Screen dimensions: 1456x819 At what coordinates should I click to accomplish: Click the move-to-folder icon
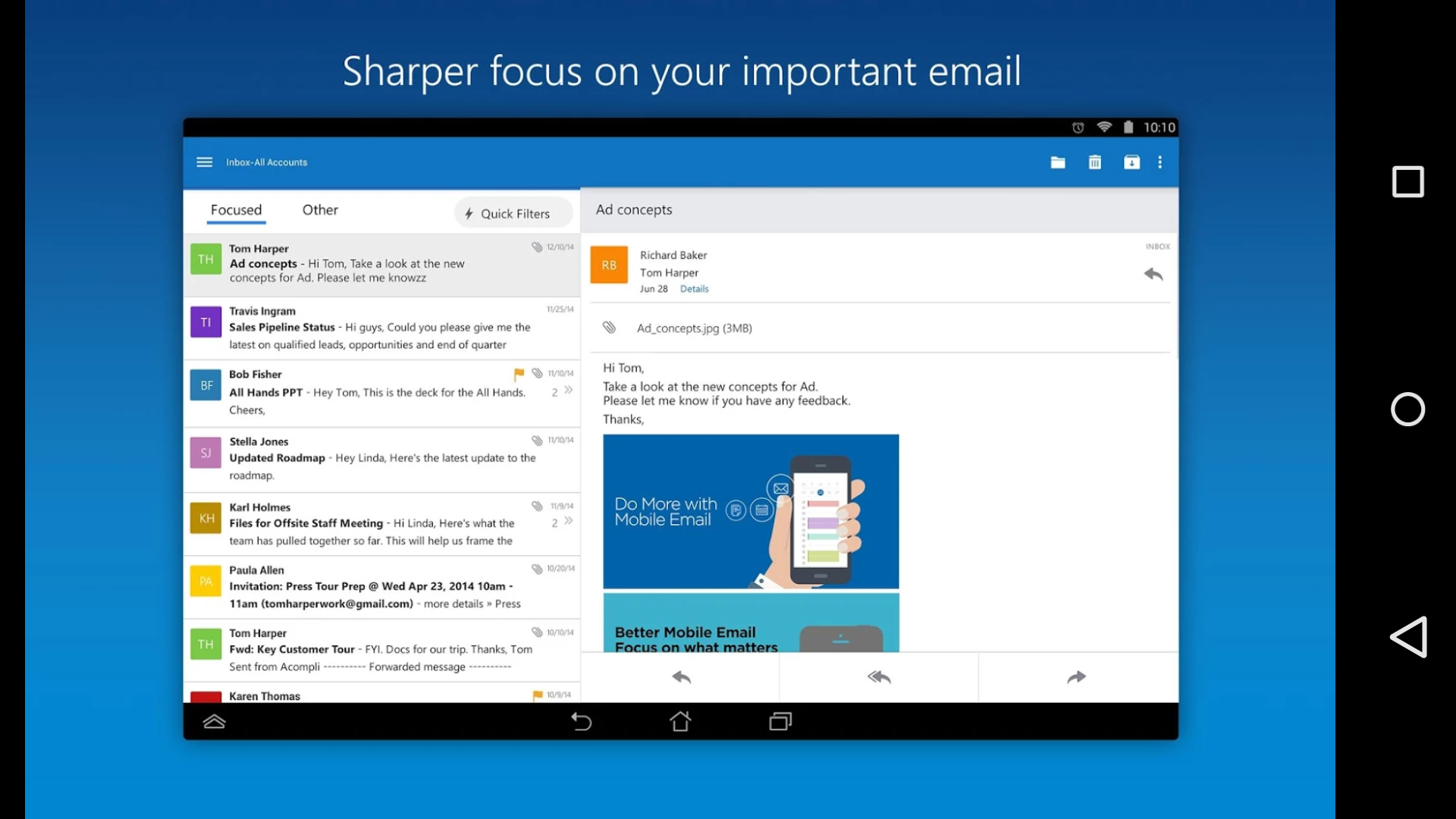1058,162
